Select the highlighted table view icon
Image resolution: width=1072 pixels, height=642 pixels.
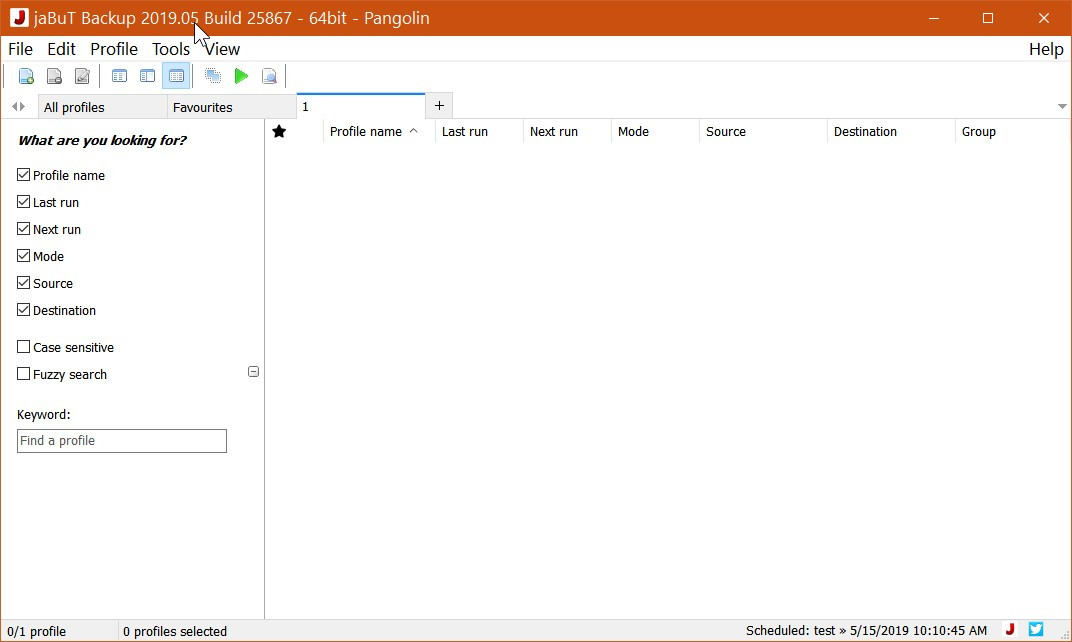click(176, 76)
